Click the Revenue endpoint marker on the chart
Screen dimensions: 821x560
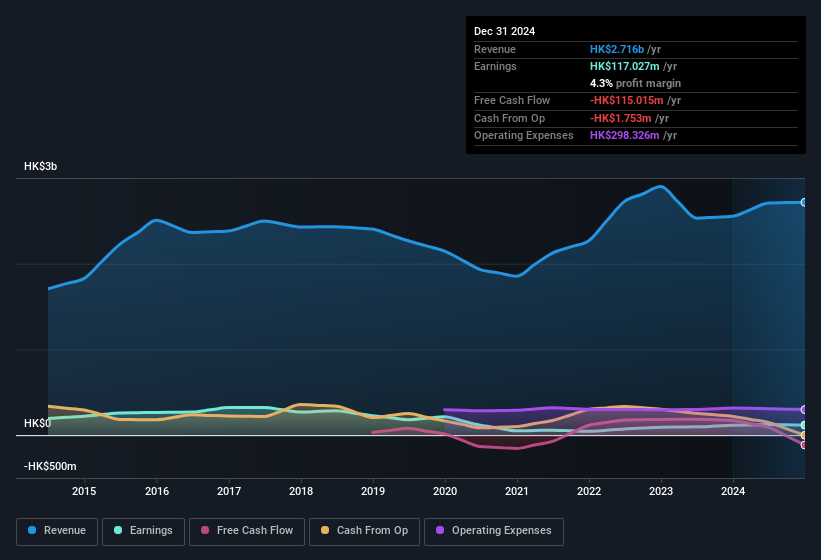(x=804, y=203)
